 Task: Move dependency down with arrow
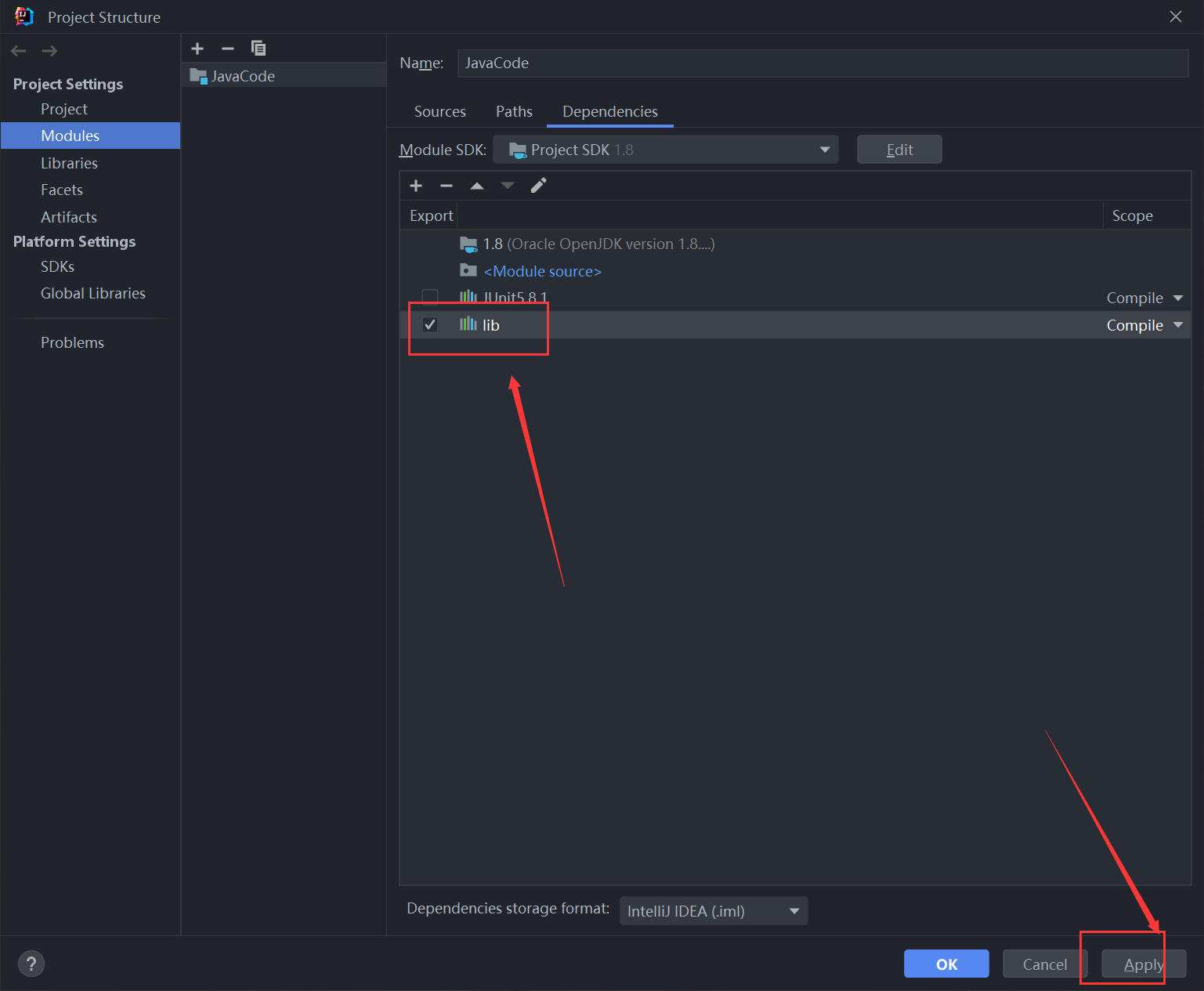click(x=508, y=186)
